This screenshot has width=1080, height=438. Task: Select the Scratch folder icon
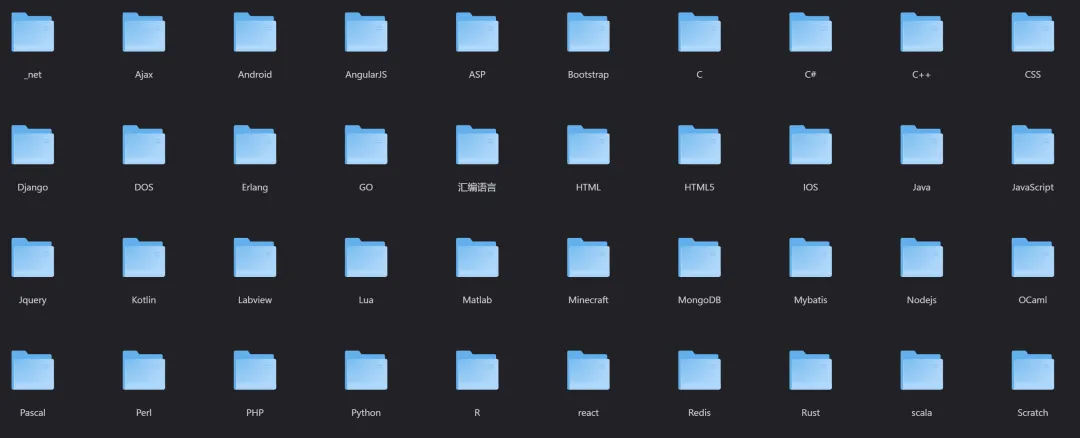[1032, 371]
